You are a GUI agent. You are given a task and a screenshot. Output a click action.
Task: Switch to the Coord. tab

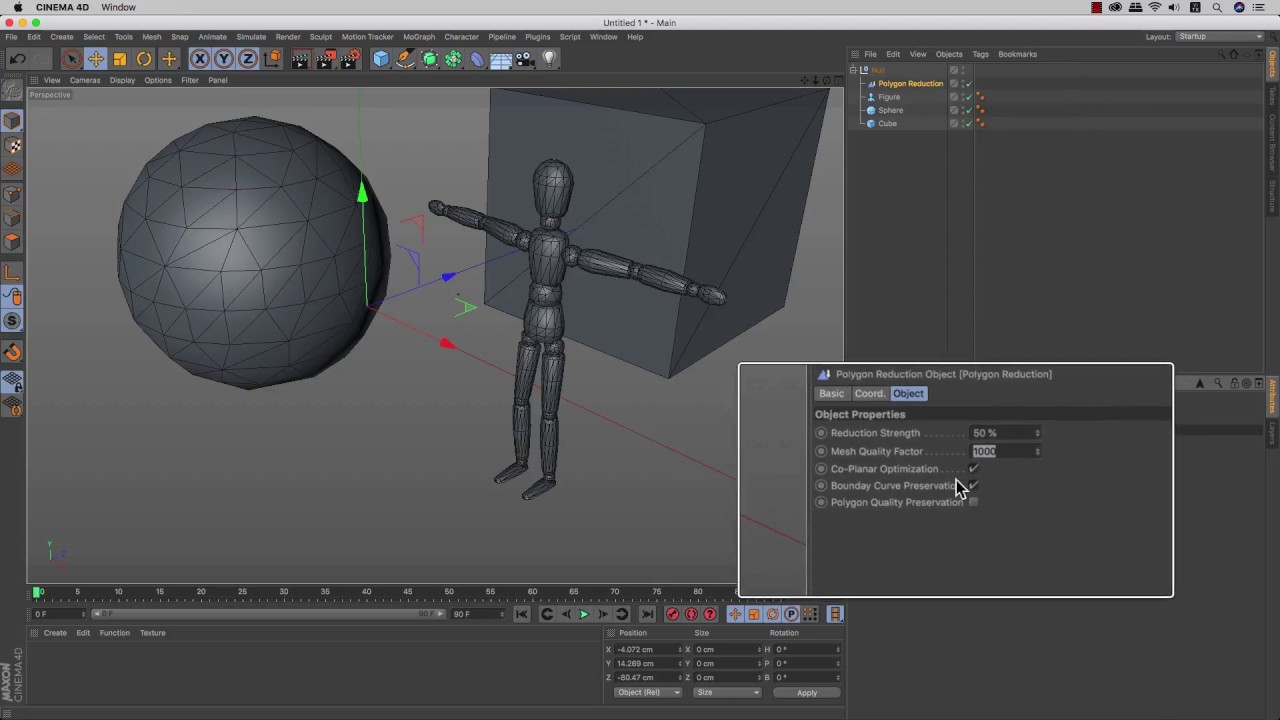coord(869,394)
